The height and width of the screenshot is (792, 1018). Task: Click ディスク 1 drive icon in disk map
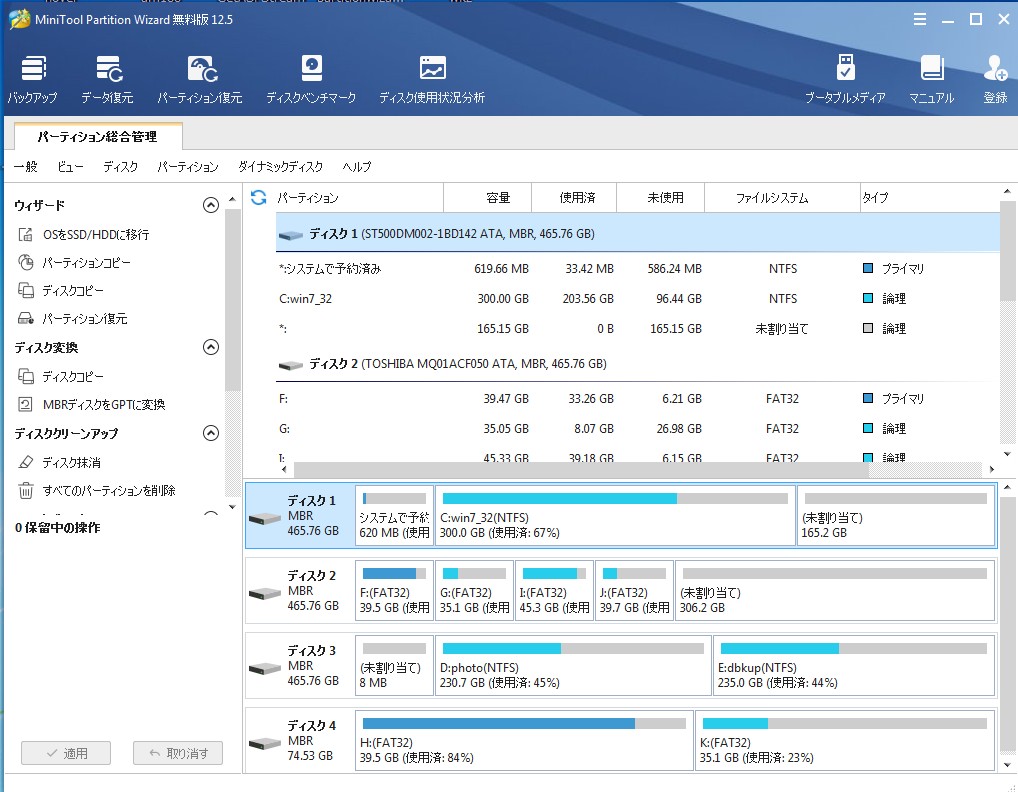point(265,519)
